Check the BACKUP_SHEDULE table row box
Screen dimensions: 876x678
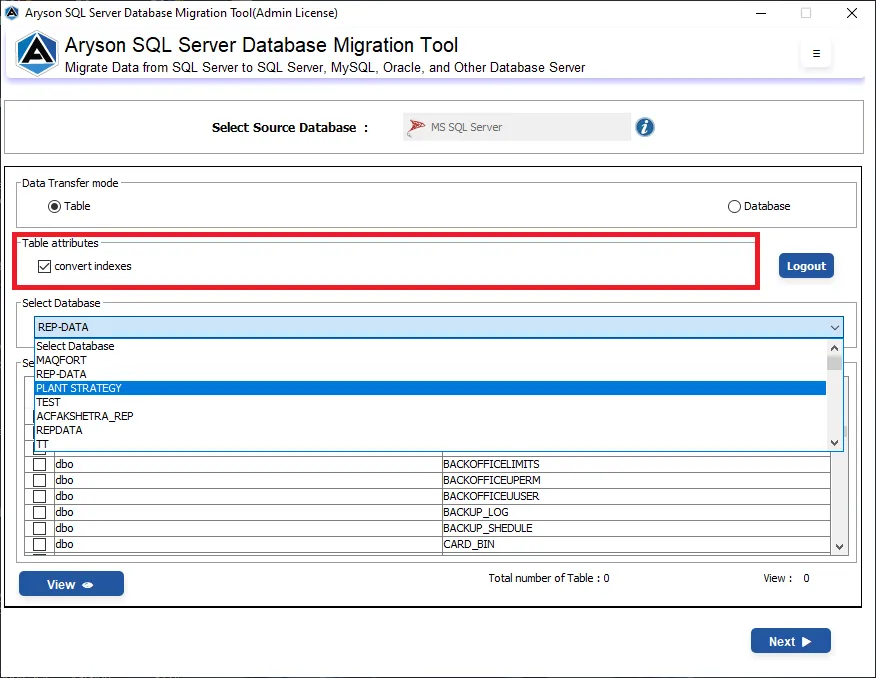tap(40, 528)
